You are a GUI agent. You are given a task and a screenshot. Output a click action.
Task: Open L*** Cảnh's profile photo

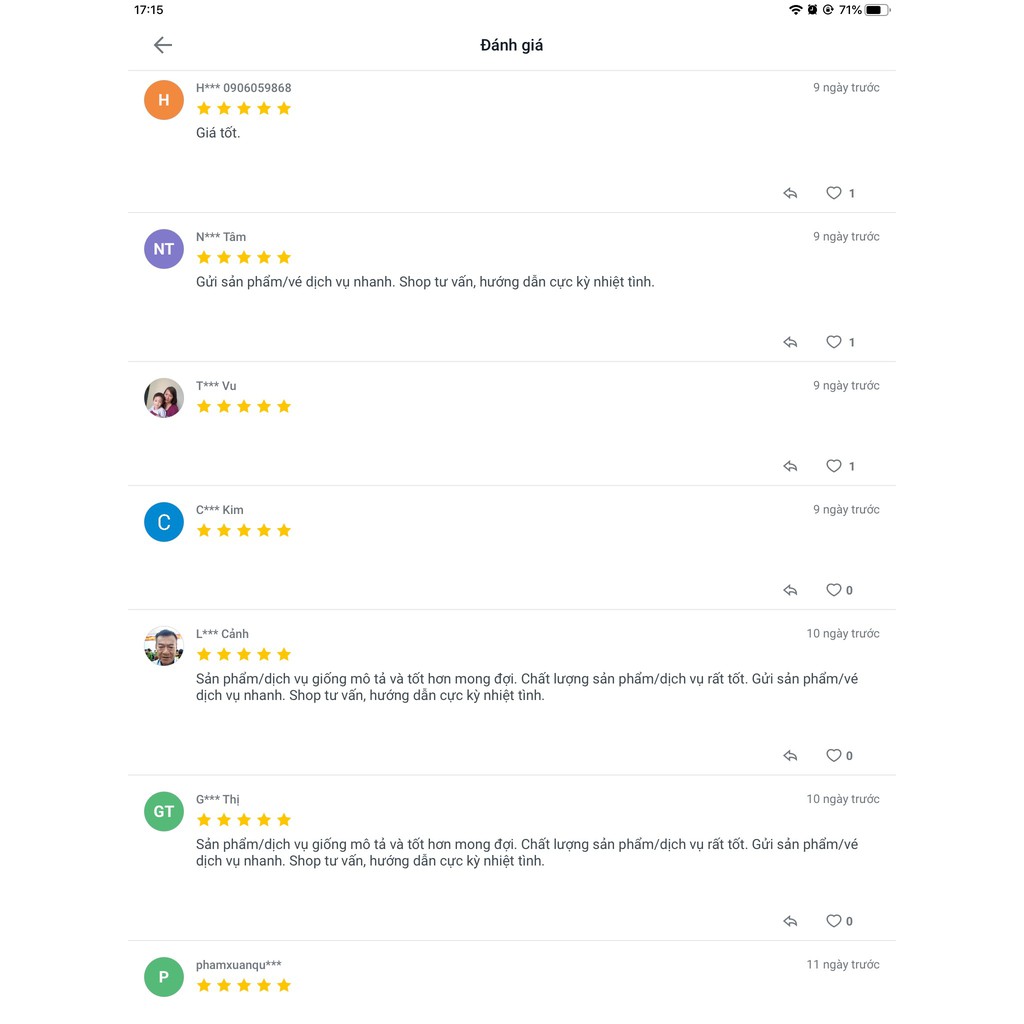tap(164, 646)
